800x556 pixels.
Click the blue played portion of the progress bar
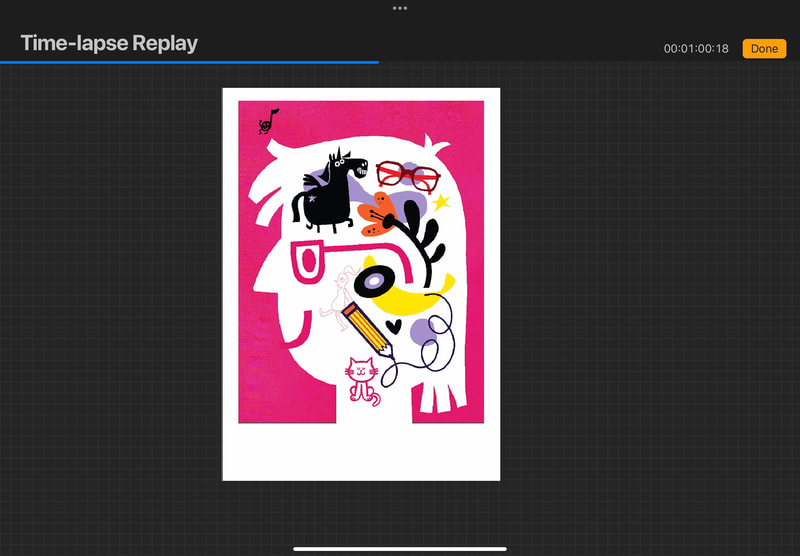click(190, 61)
